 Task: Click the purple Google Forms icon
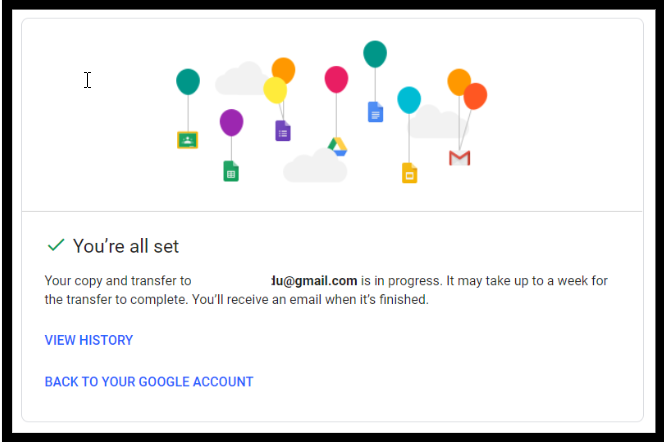click(x=283, y=131)
